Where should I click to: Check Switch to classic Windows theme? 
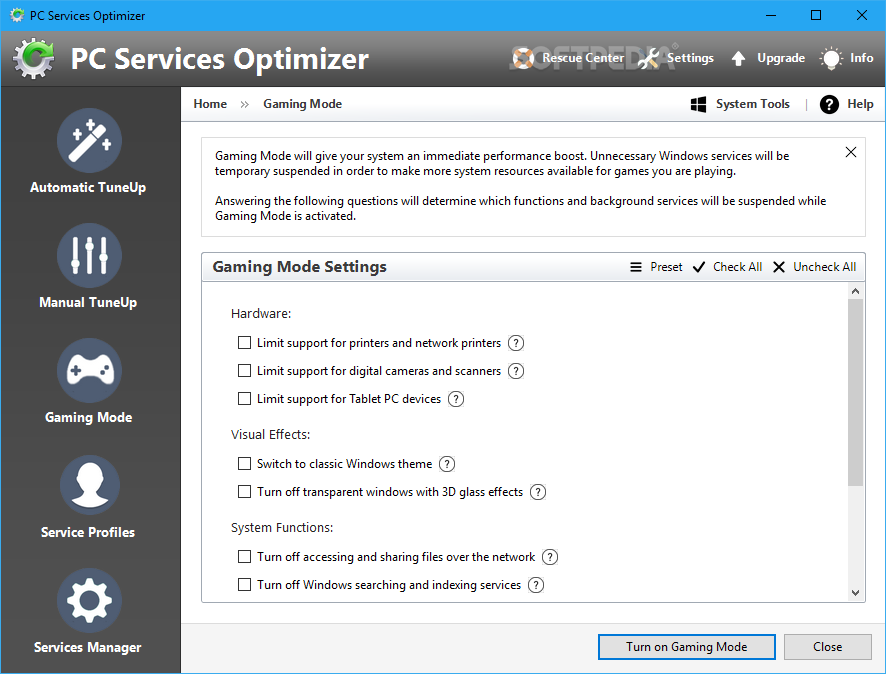click(244, 464)
